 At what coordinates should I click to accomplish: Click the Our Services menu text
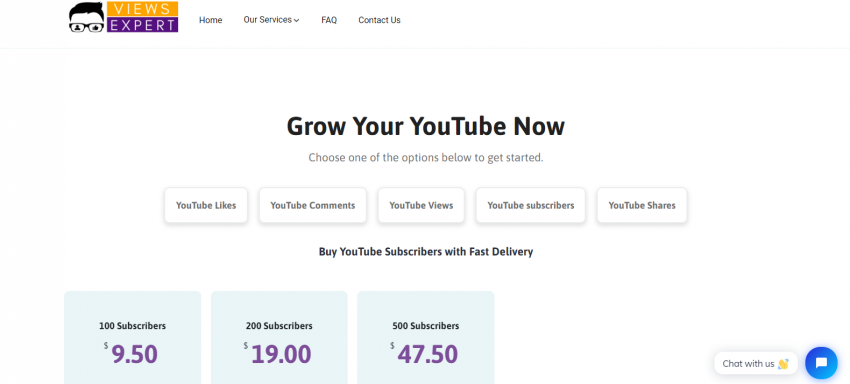[268, 20]
